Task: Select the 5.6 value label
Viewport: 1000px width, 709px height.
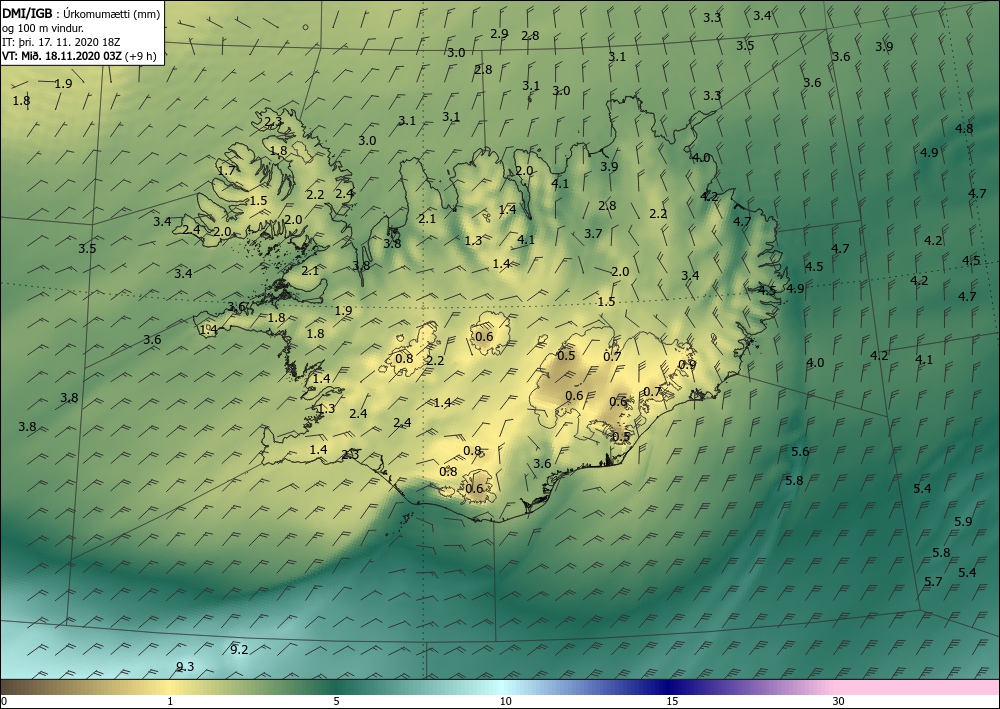Action: tap(800, 451)
